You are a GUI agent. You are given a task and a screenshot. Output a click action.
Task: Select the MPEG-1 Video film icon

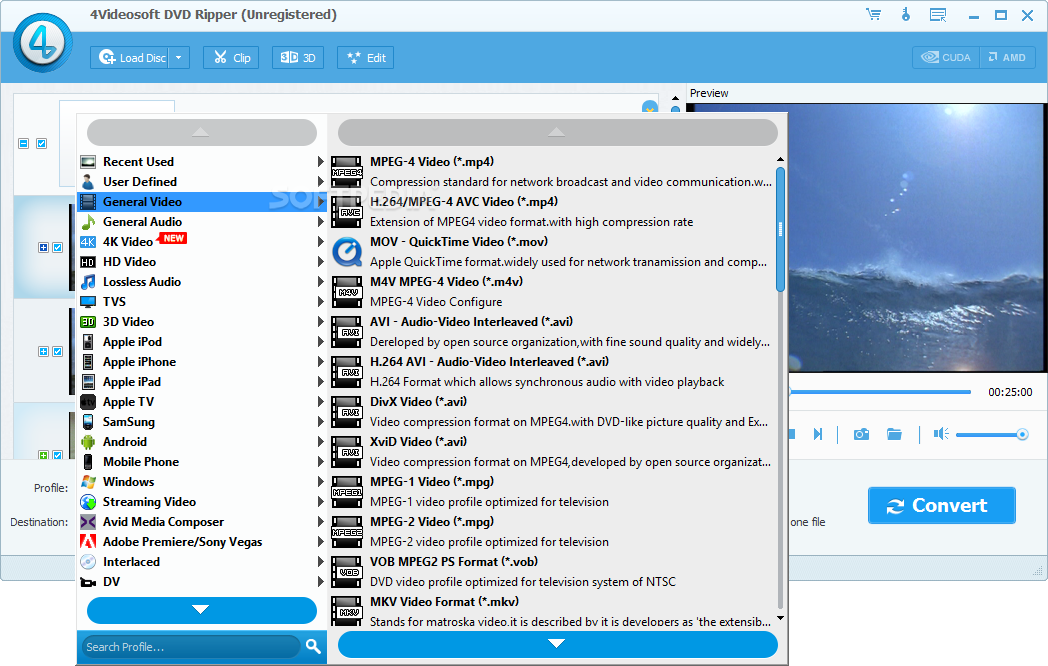(347, 492)
